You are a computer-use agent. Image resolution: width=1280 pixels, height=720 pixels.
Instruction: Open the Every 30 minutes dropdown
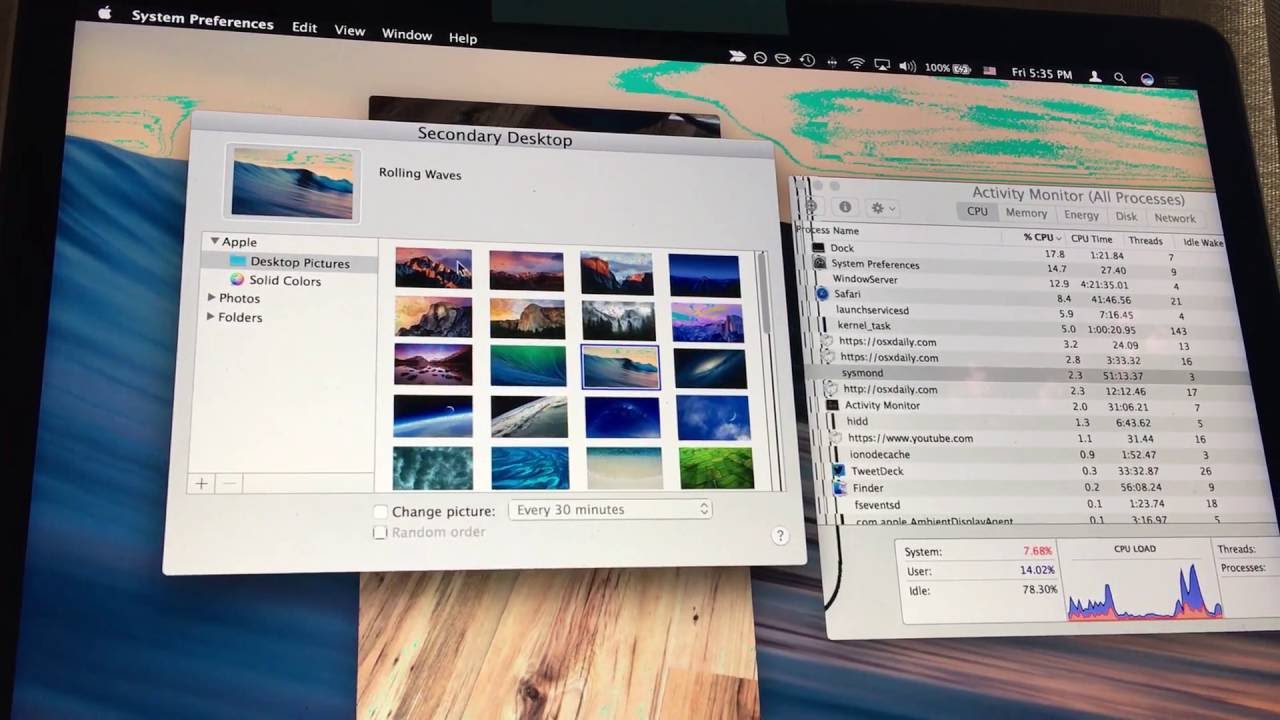[x=610, y=509]
